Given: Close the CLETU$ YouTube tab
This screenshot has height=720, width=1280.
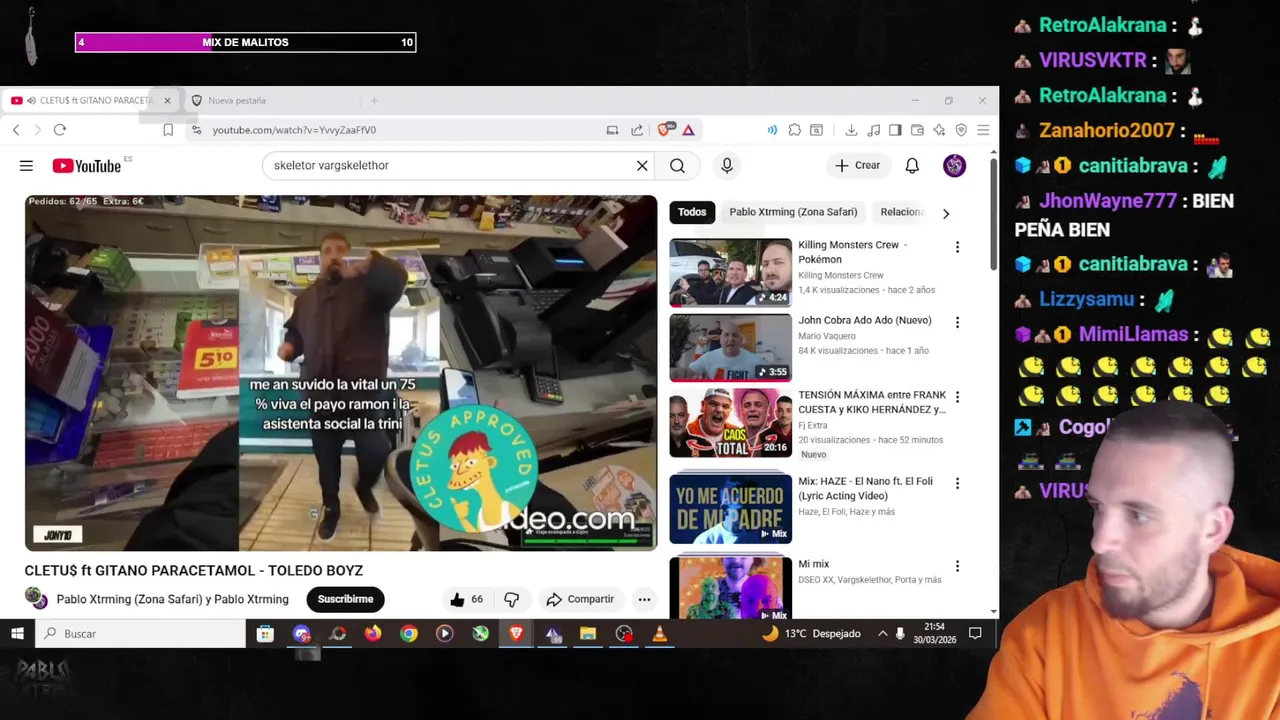Looking at the screenshot, I should click(x=167, y=100).
